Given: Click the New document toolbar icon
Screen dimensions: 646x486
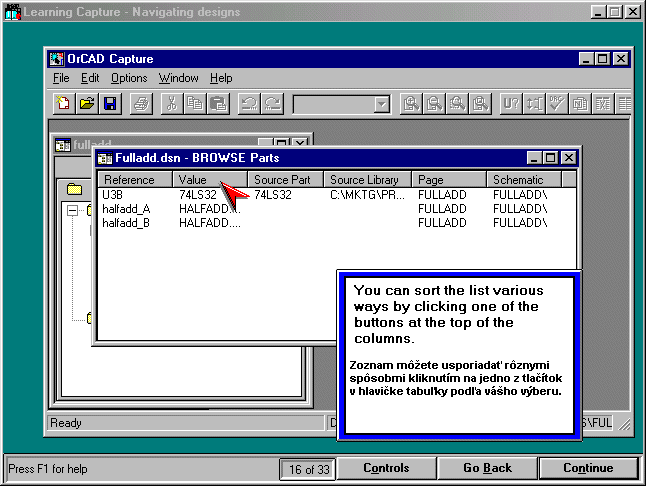Looking at the screenshot, I should pos(63,103).
